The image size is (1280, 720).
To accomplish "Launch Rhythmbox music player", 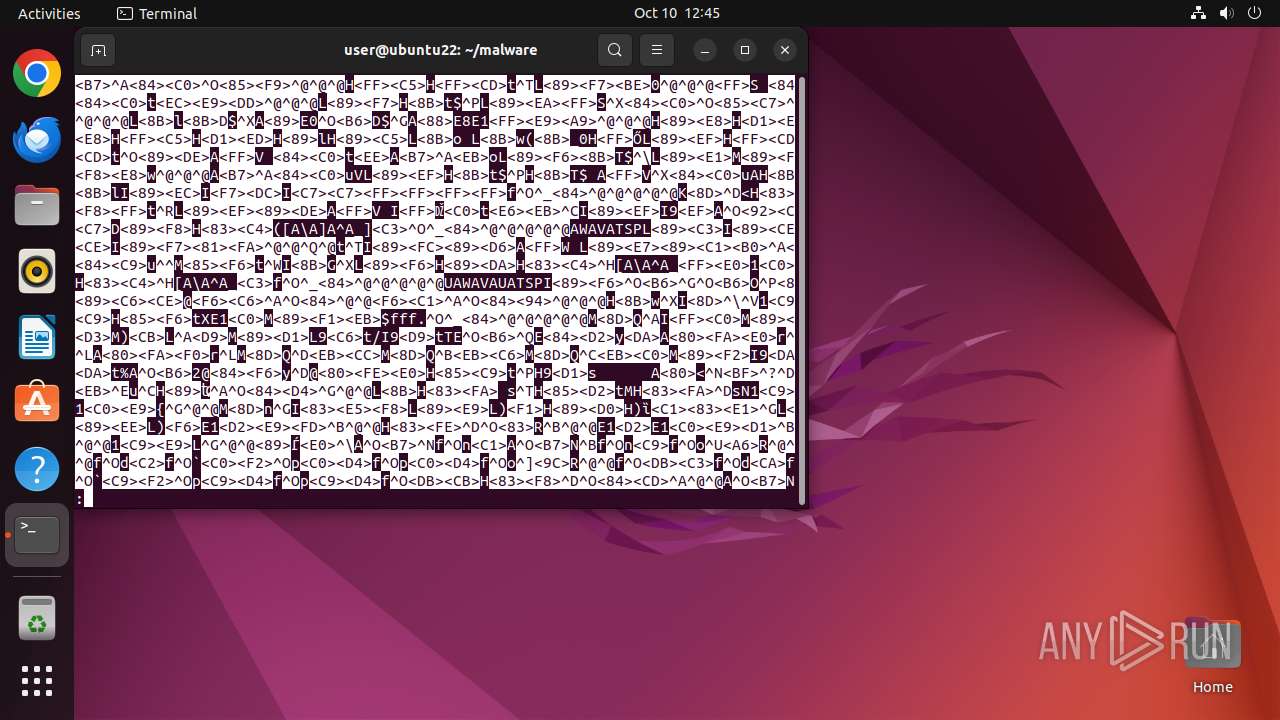I will click(37, 271).
